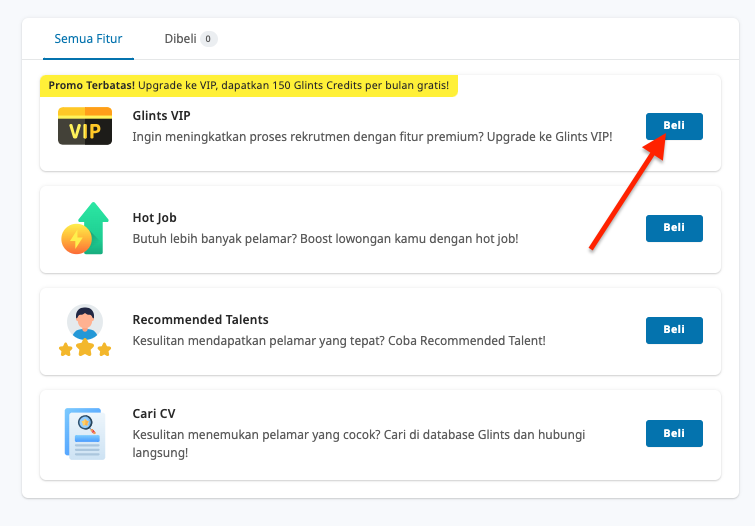Click the Glints VIP icon
The image size is (755, 526).
(x=85, y=126)
